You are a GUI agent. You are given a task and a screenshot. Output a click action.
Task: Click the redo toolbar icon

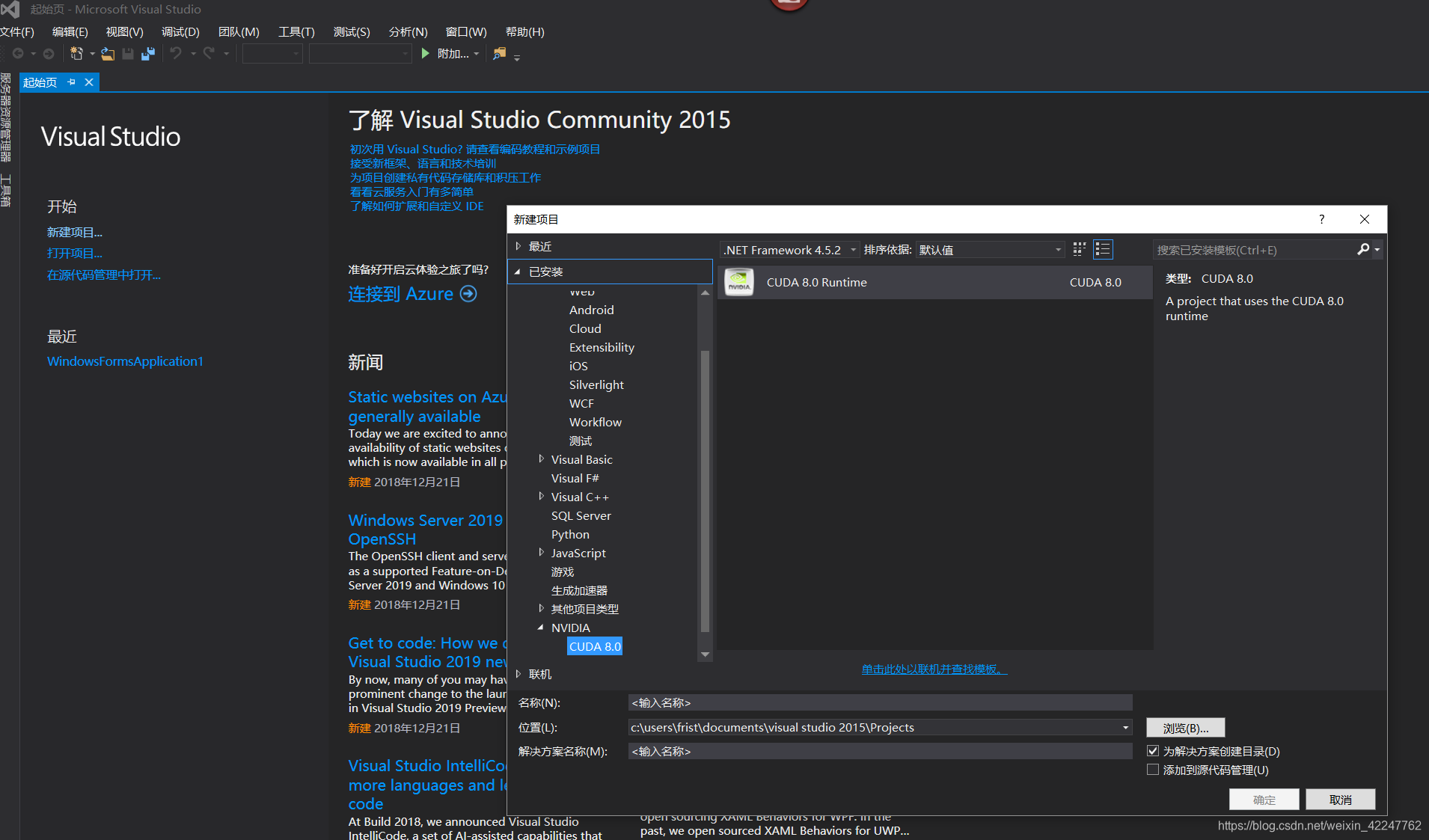click(209, 53)
